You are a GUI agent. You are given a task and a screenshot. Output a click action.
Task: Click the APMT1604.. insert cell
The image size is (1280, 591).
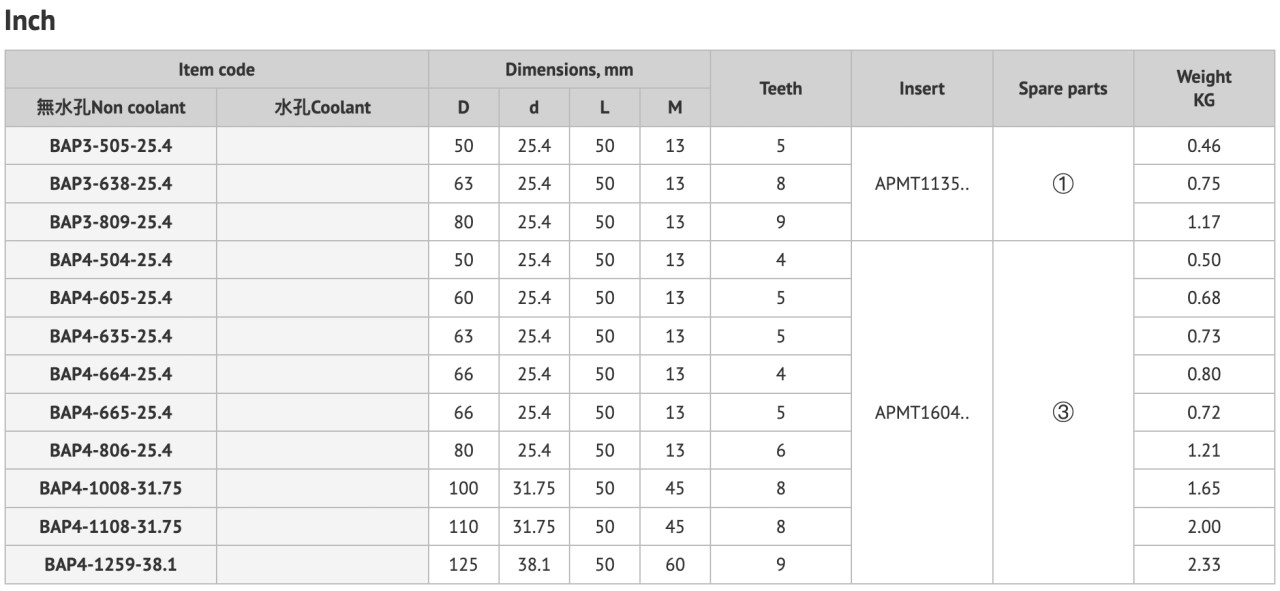(x=922, y=412)
